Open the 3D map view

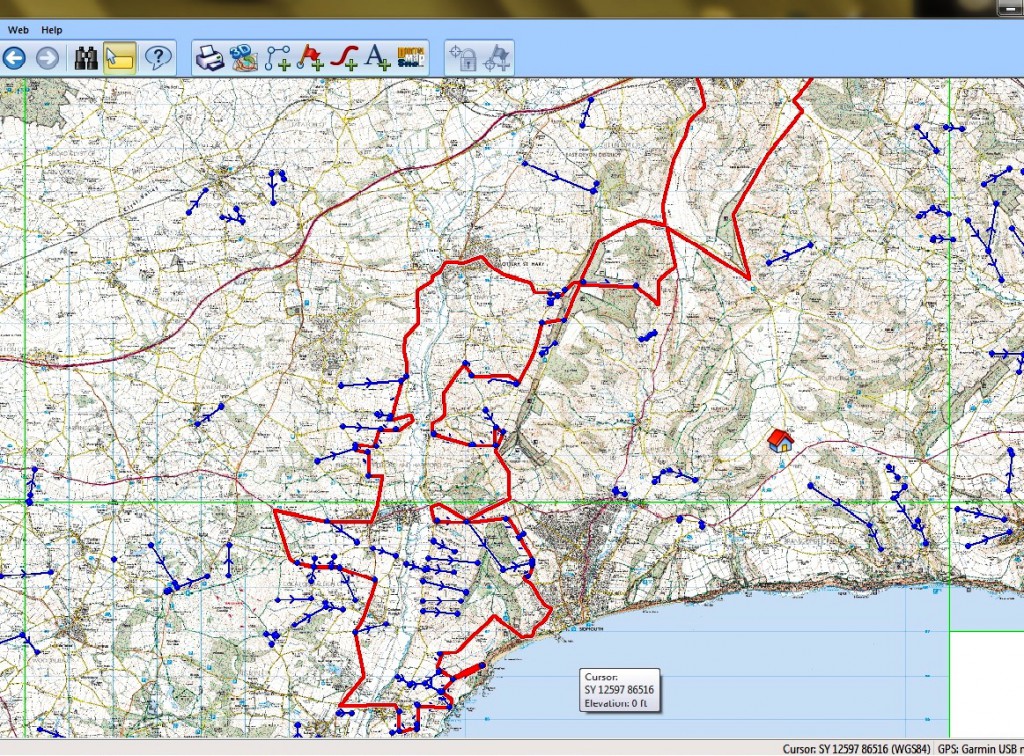tap(243, 59)
